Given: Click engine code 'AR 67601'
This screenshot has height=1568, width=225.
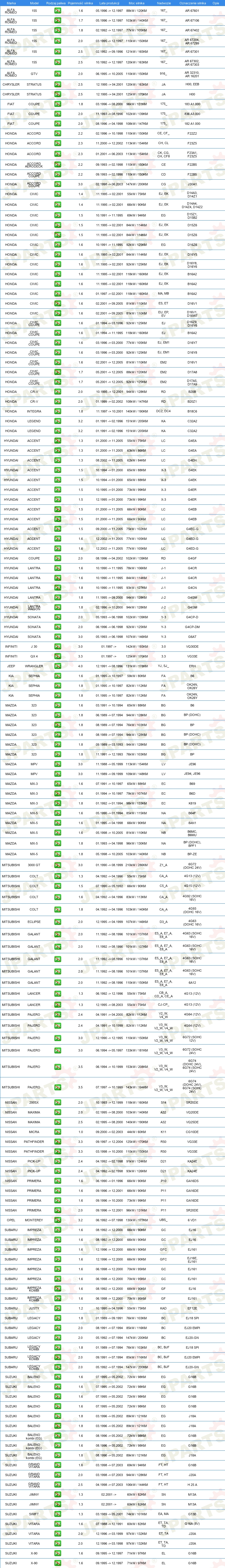Looking at the screenshot, I should click(192, 11).
